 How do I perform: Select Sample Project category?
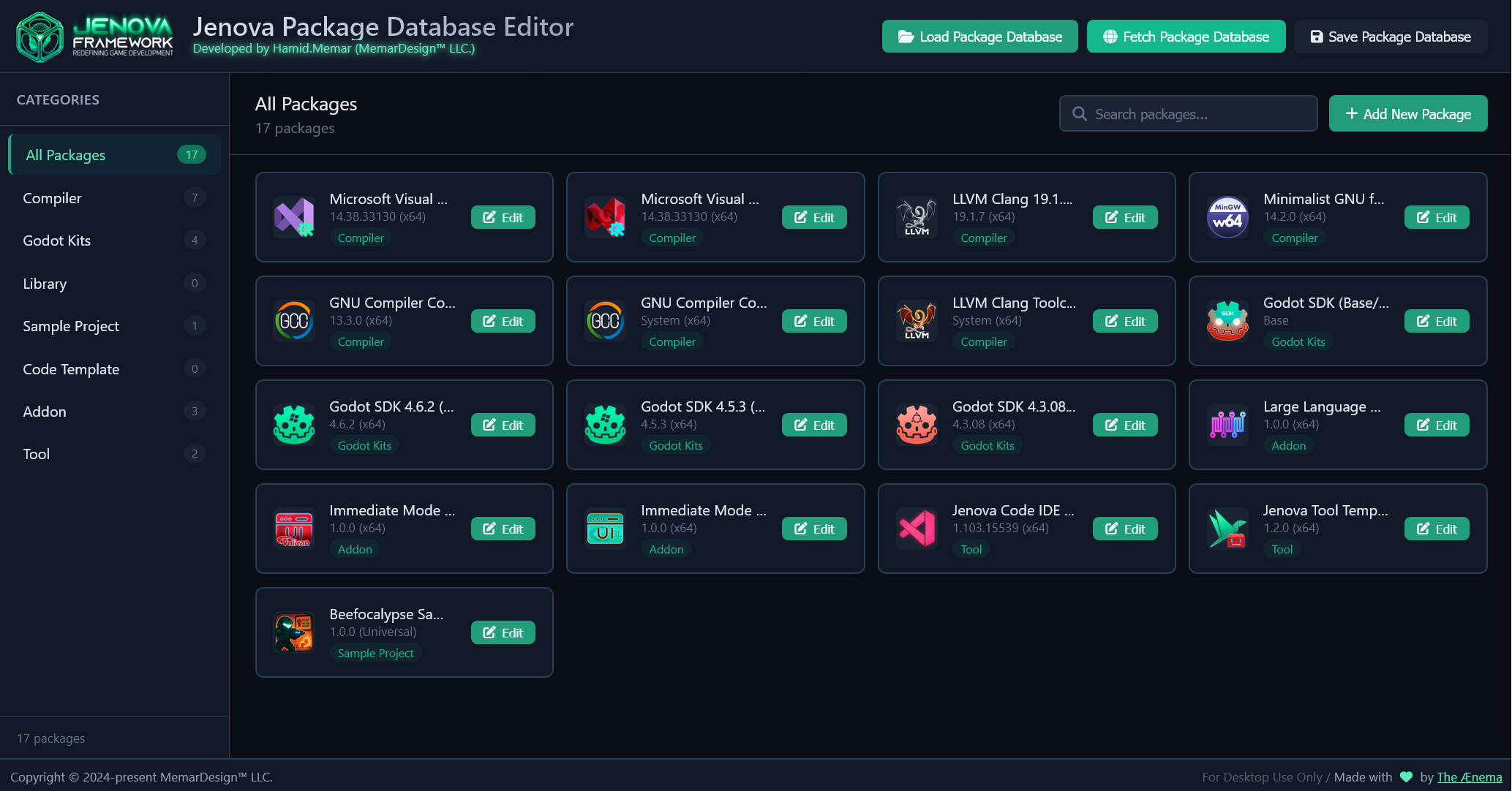(114, 326)
